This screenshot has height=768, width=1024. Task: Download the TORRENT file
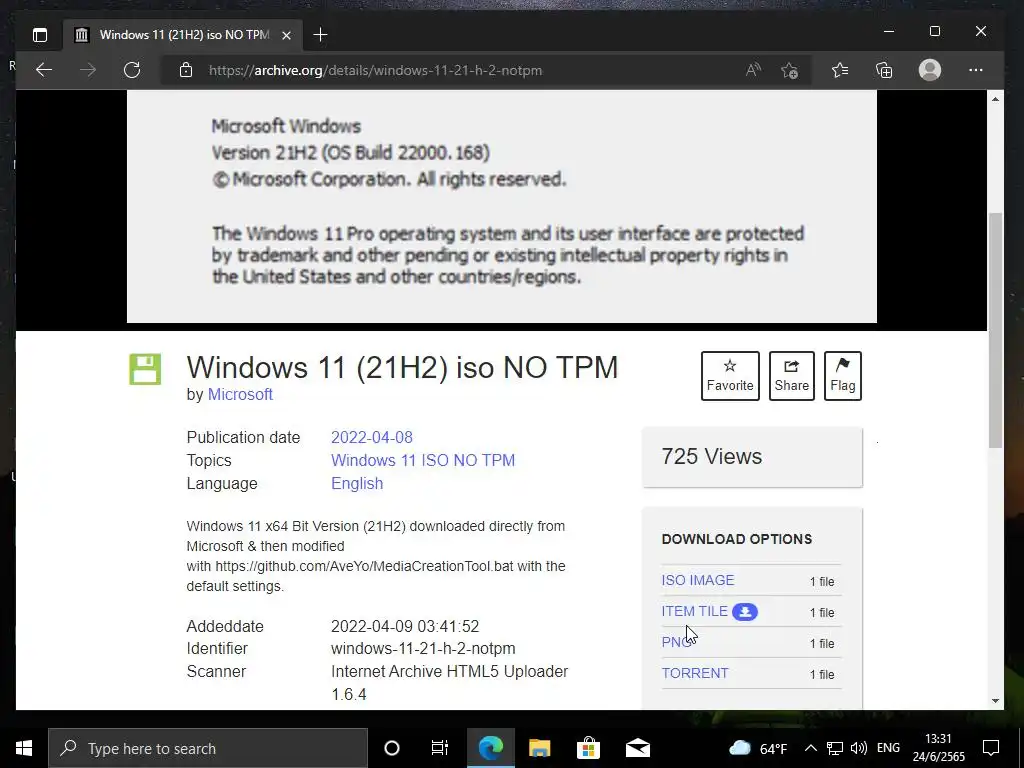695,673
